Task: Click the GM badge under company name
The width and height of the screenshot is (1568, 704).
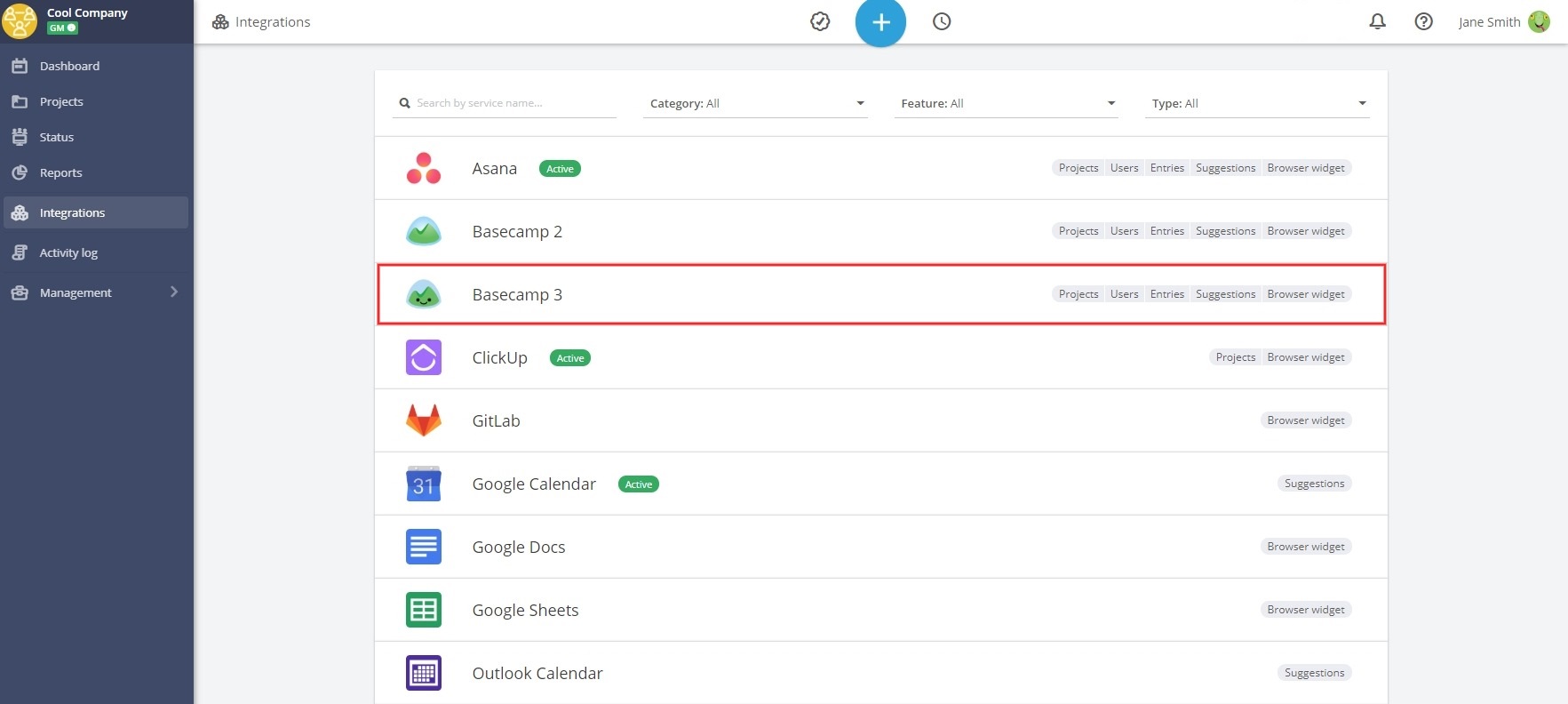Action: [62, 28]
